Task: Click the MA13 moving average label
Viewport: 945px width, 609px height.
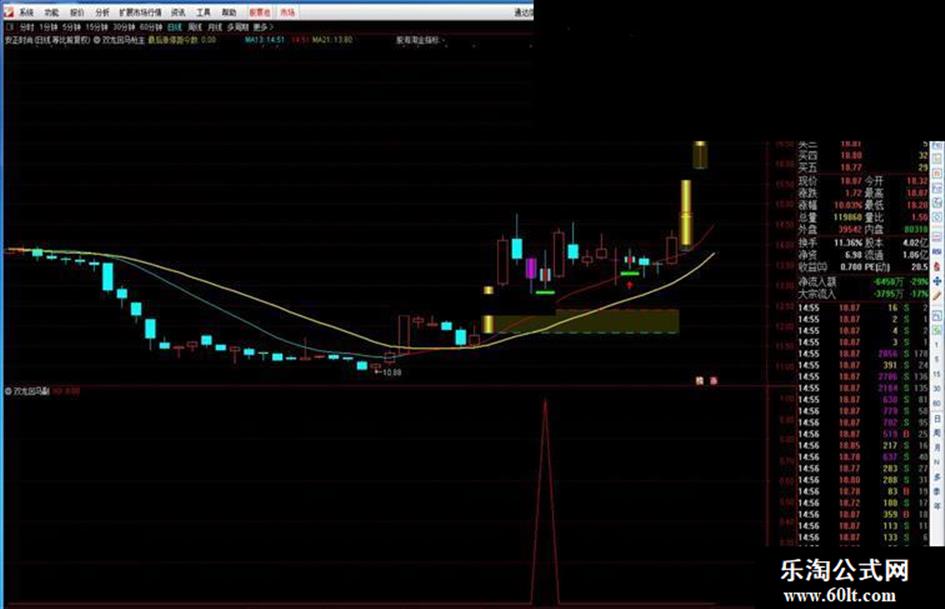Action: pyautogui.click(x=265, y=40)
